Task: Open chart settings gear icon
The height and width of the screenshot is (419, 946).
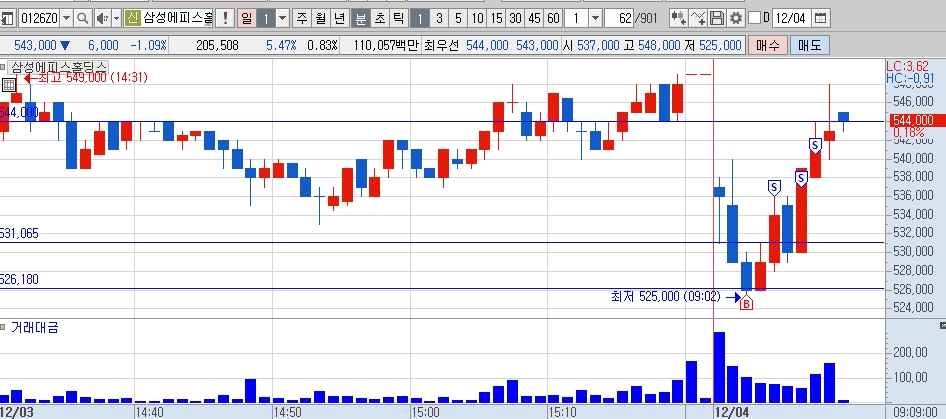Action: [735, 18]
